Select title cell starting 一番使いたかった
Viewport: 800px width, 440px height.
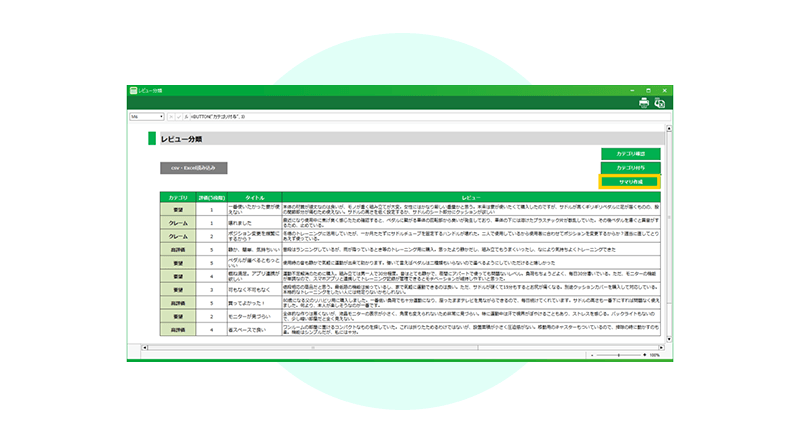coord(255,209)
